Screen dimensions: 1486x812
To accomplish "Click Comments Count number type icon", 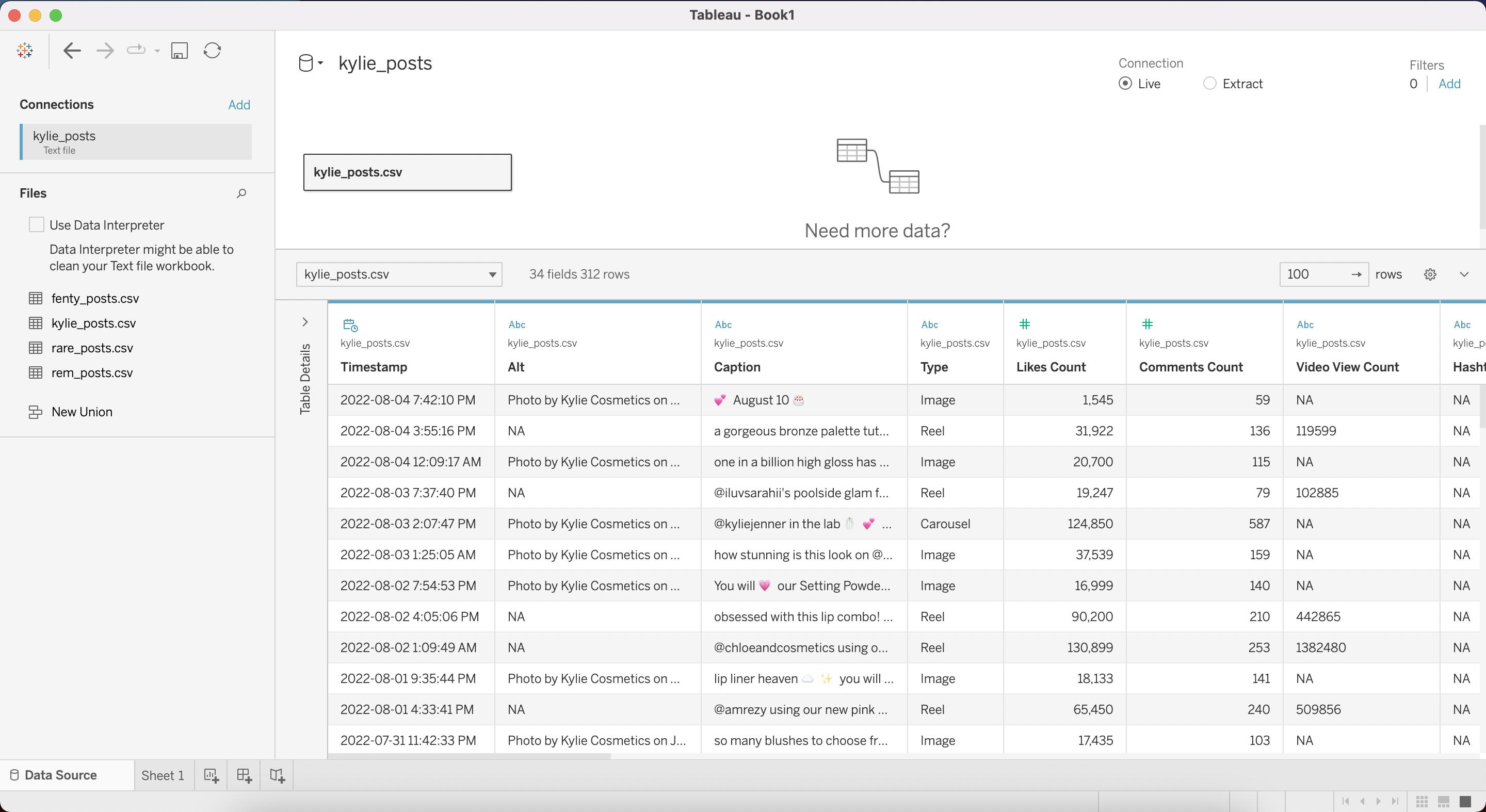I will pyautogui.click(x=1148, y=324).
